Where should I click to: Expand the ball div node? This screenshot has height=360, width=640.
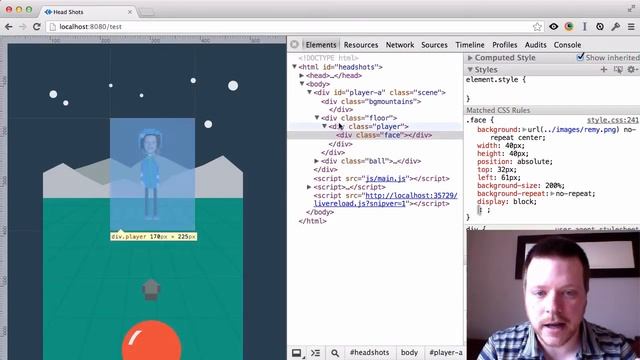click(317, 161)
